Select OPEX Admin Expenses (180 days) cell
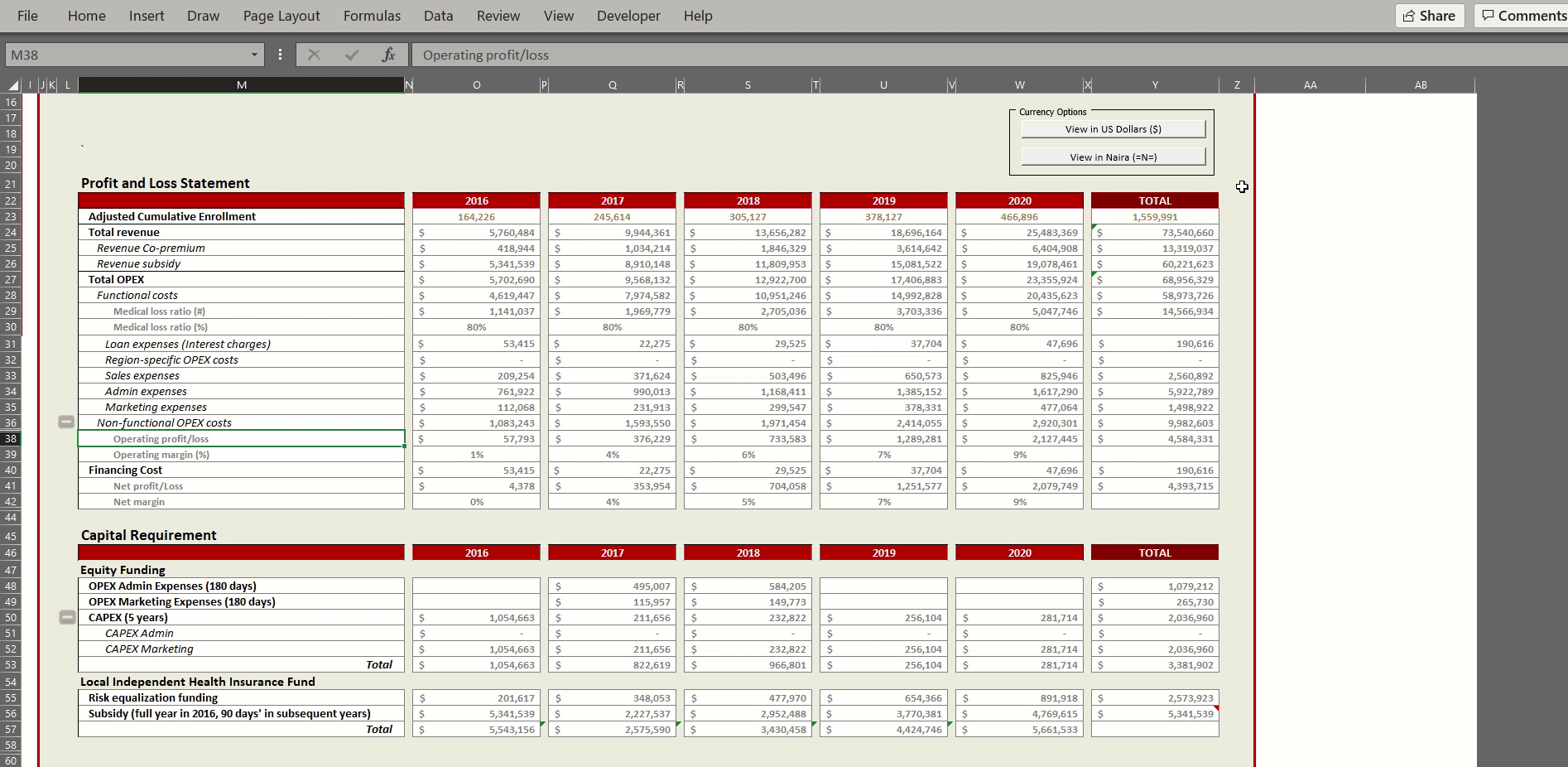Screen dimensions: 1568x767 [x=241, y=586]
